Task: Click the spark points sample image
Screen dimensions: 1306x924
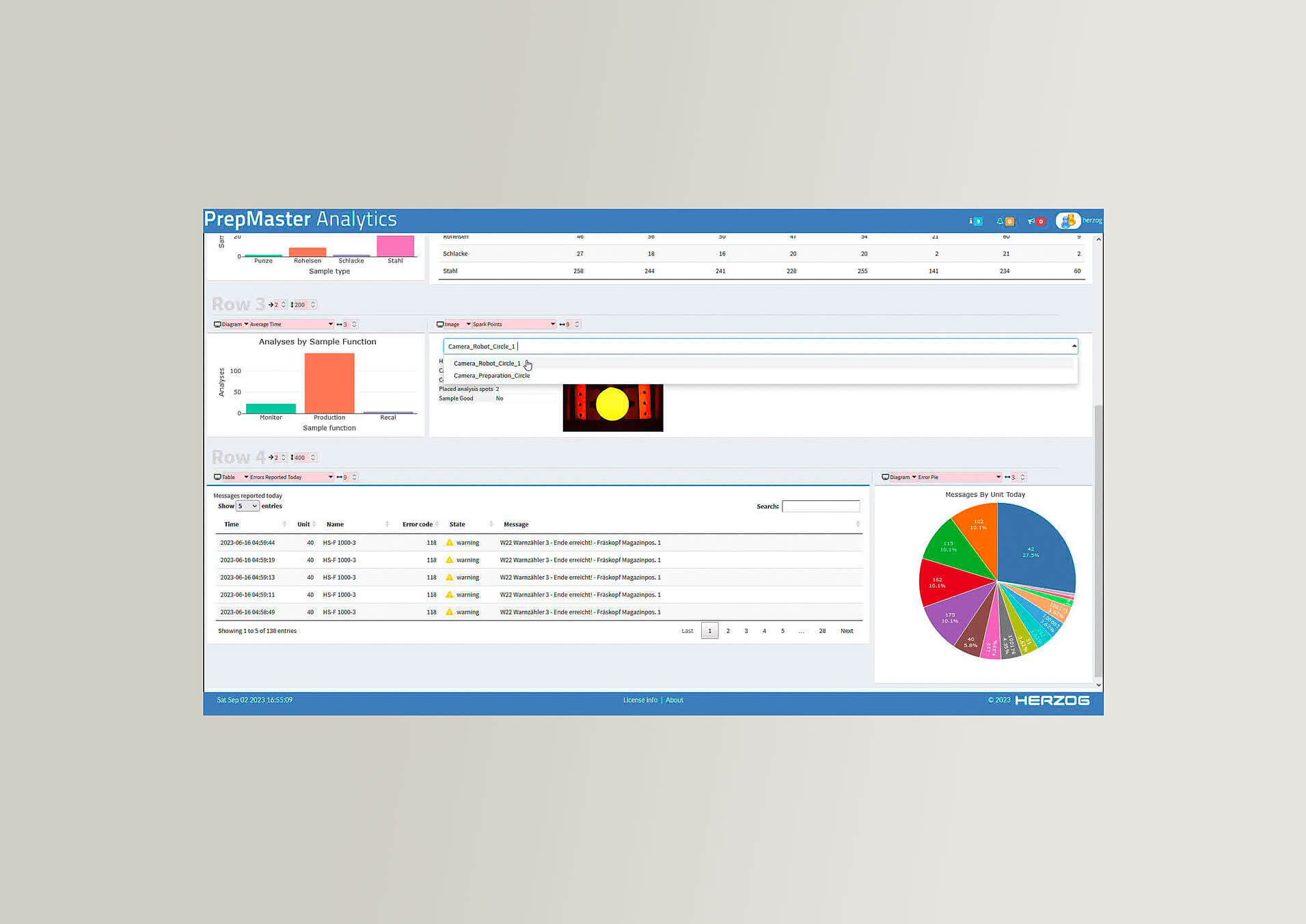Action: pyautogui.click(x=613, y=407)
